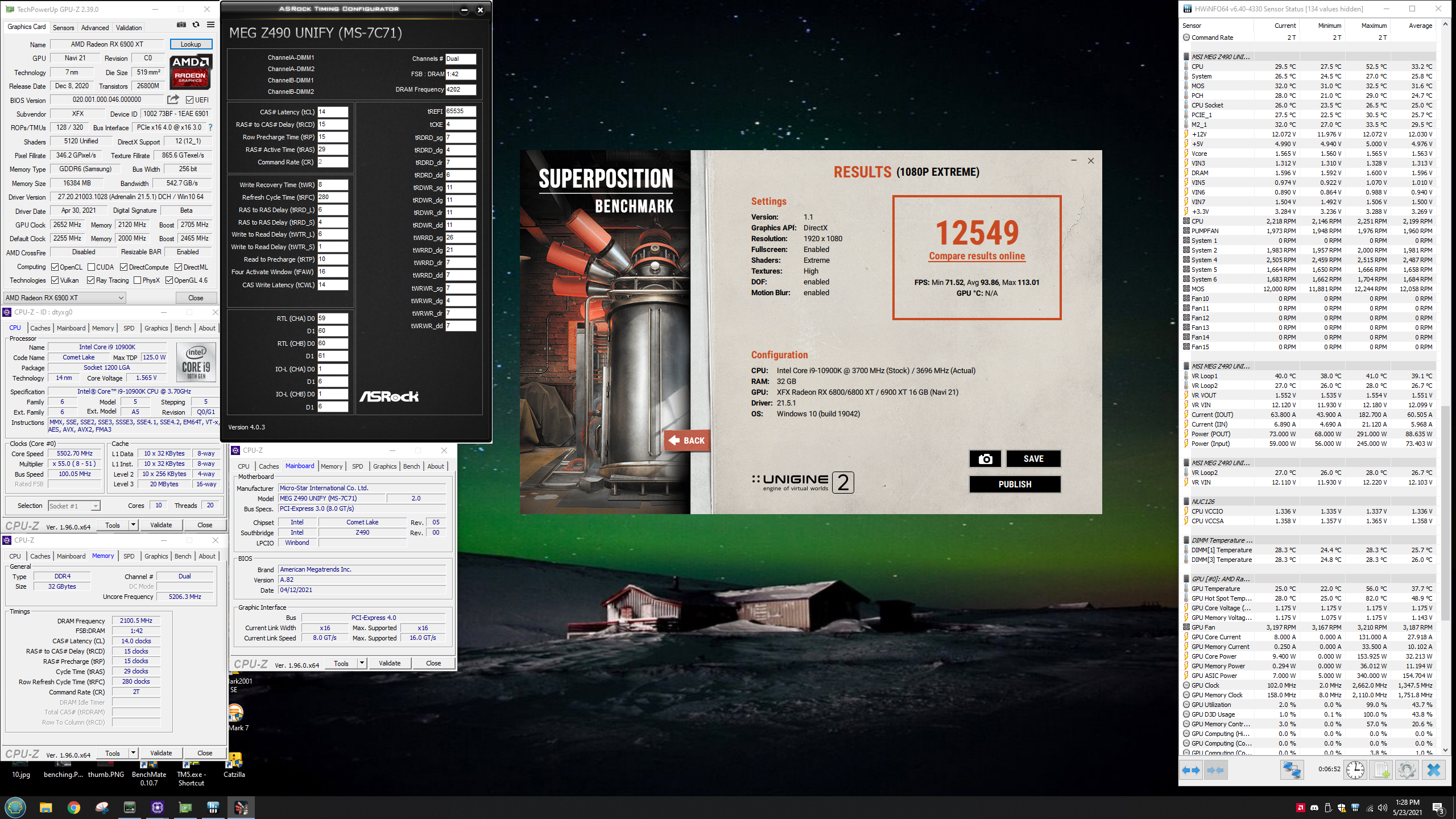Screen dimensions: 1456x819
Task: Click HWiNFO network computers icon
Action: pyautogui.click(x=1292, y=770)
